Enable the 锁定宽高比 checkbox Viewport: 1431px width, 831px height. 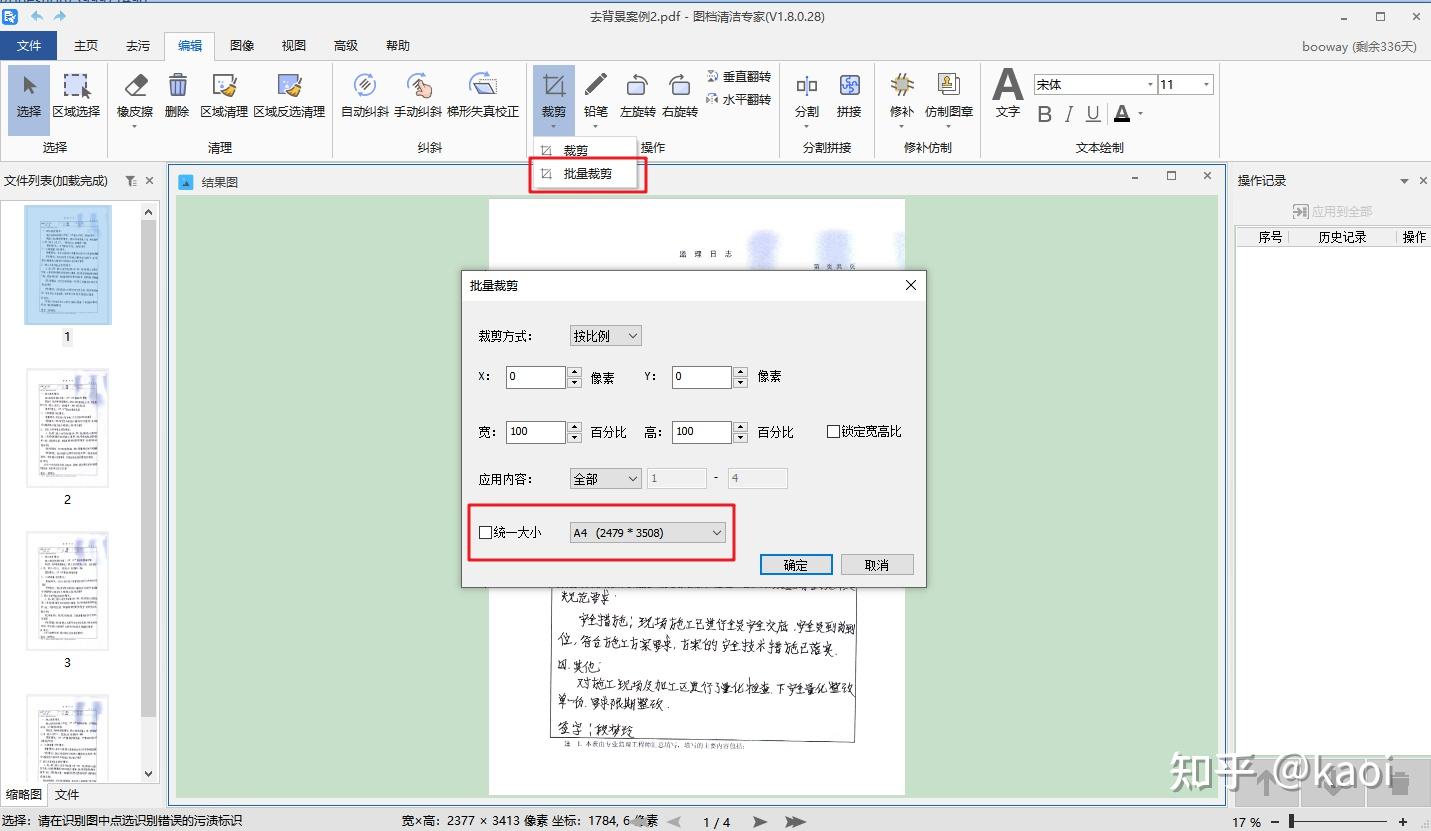point(833,432)
